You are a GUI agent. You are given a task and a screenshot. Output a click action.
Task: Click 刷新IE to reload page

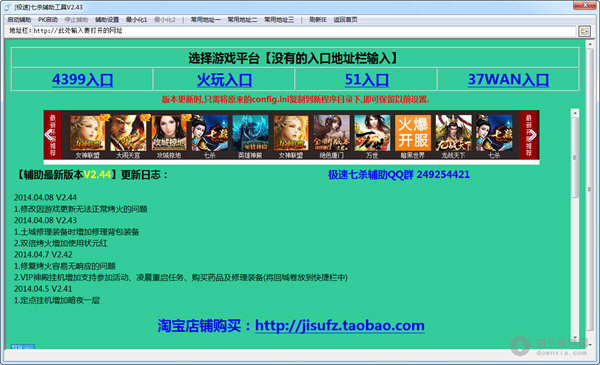coord(318,20)
